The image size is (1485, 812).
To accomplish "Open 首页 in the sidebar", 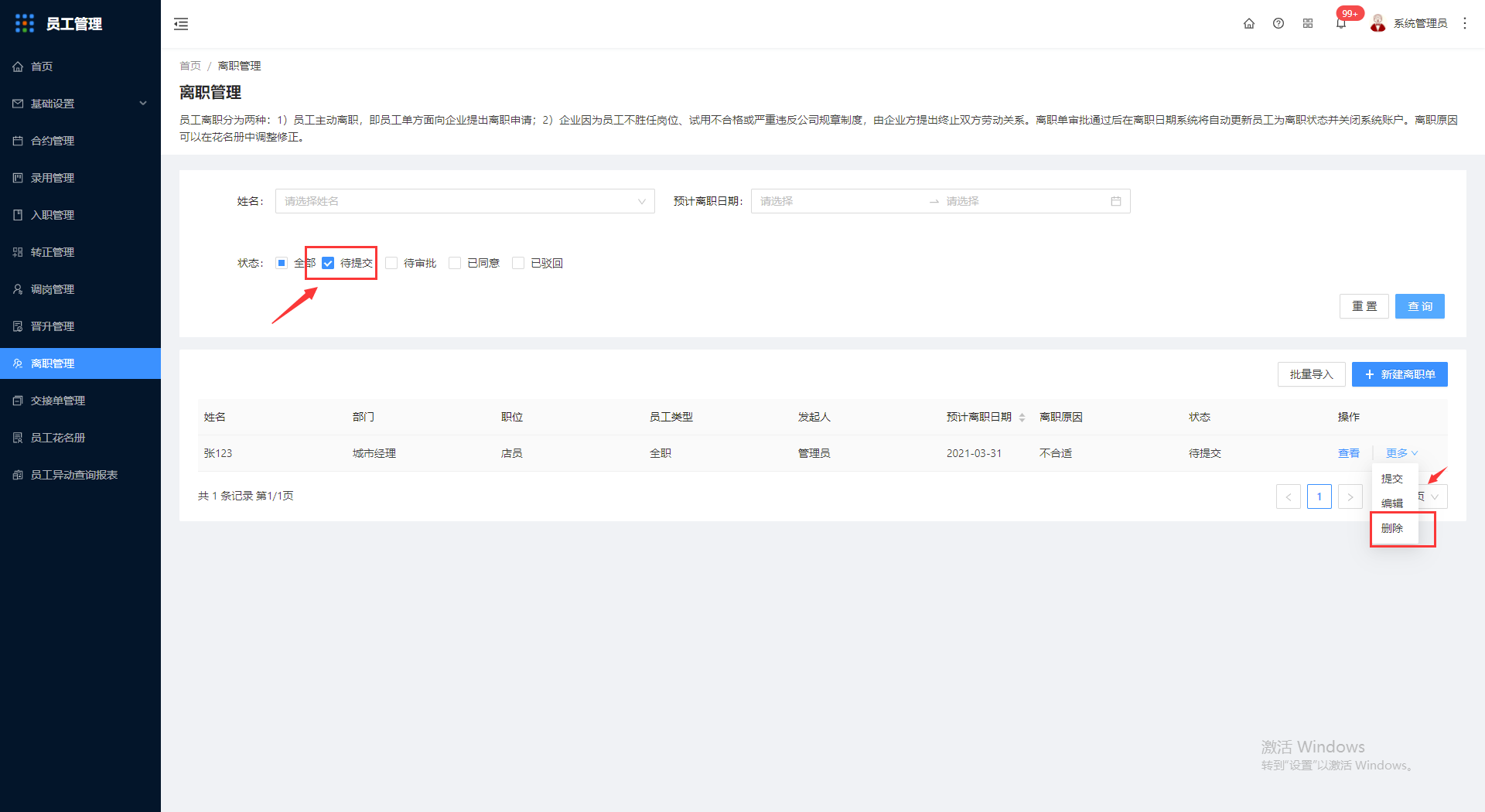I will click(x=80, y=67).
